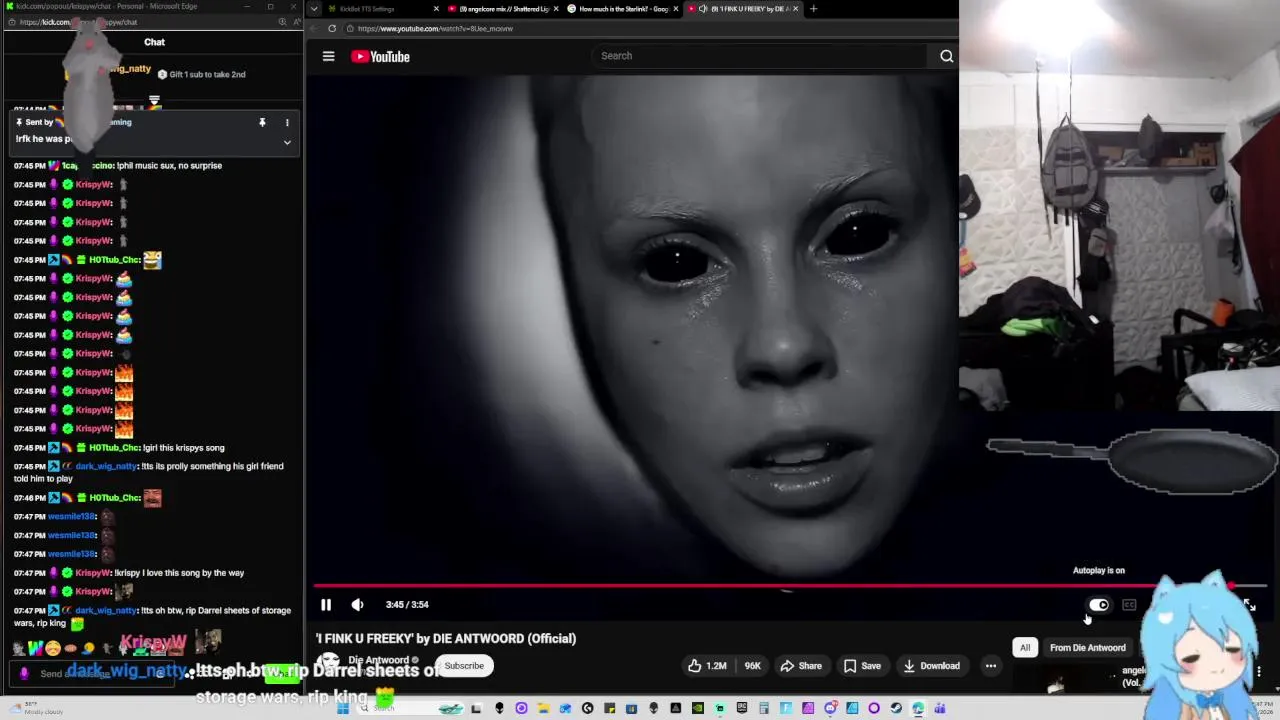Viewport: 1280px width, 720px height.
Task: Focus the YouTube search box
Action: tap(760, 56)
